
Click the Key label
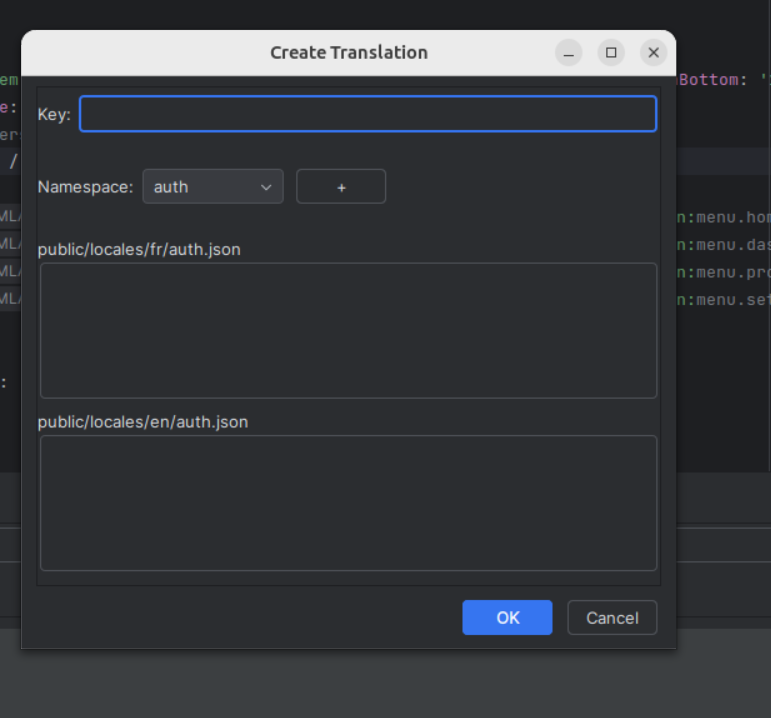coord(54,115)
